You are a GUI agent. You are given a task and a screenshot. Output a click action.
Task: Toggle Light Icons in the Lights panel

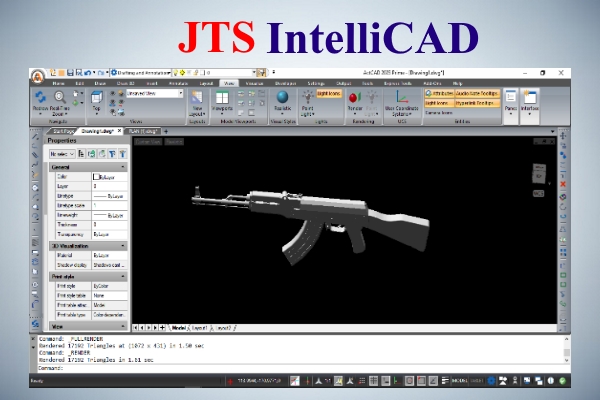(x=329, y=93)
